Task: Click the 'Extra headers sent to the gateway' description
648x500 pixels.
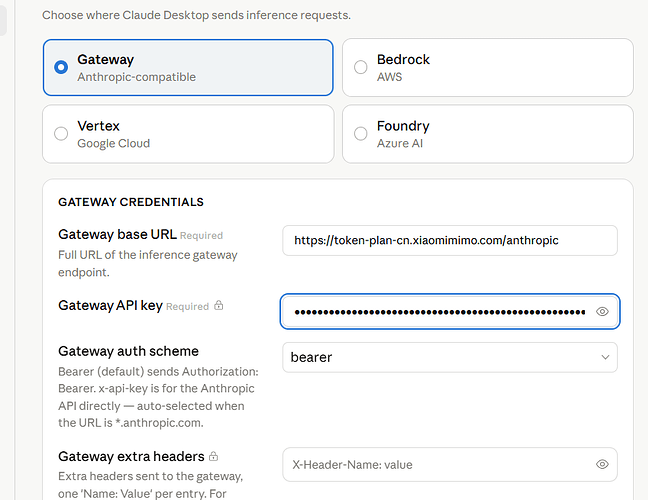Action: tap(151, 485)
